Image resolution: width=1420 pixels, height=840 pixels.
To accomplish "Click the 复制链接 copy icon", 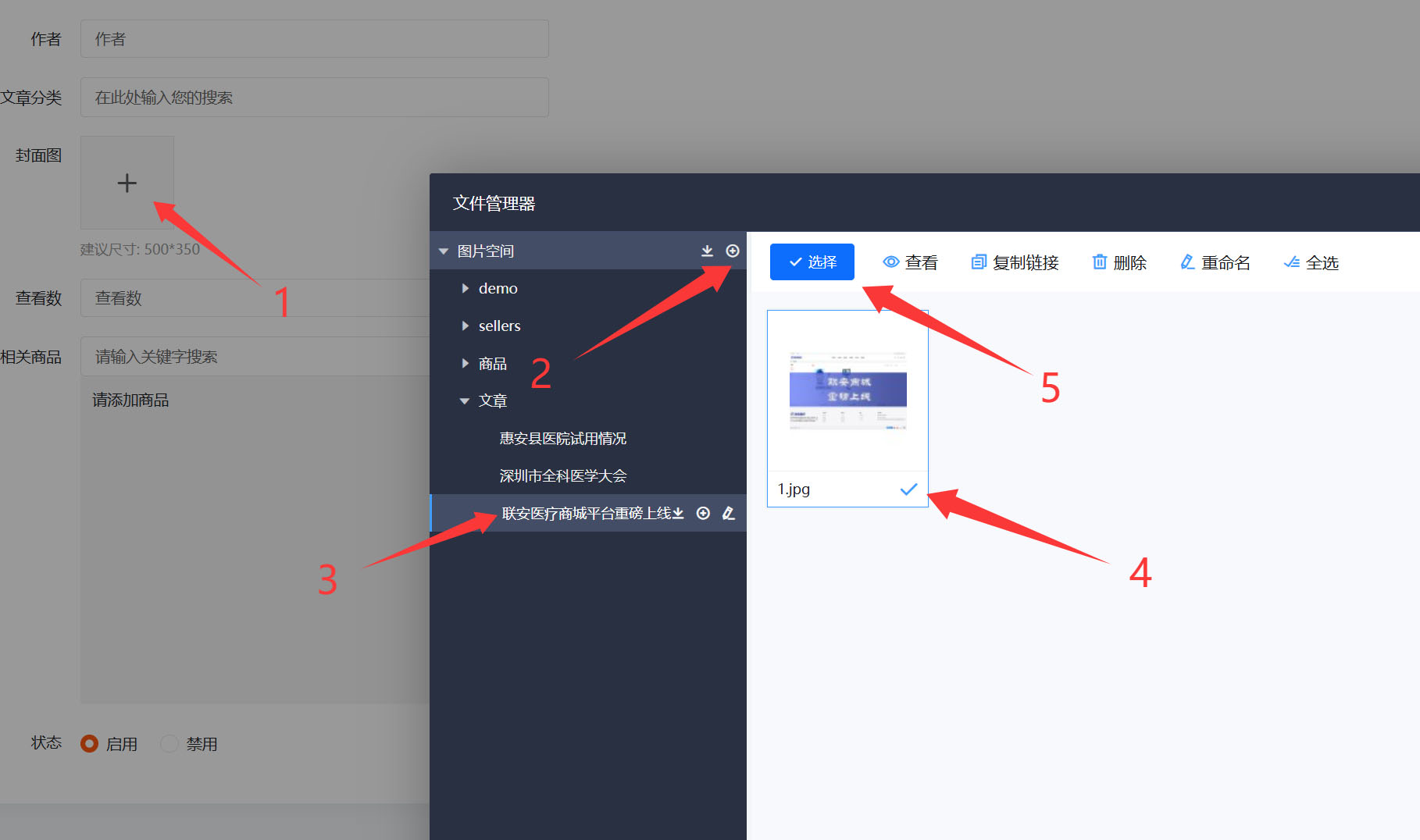I will 978,262.
